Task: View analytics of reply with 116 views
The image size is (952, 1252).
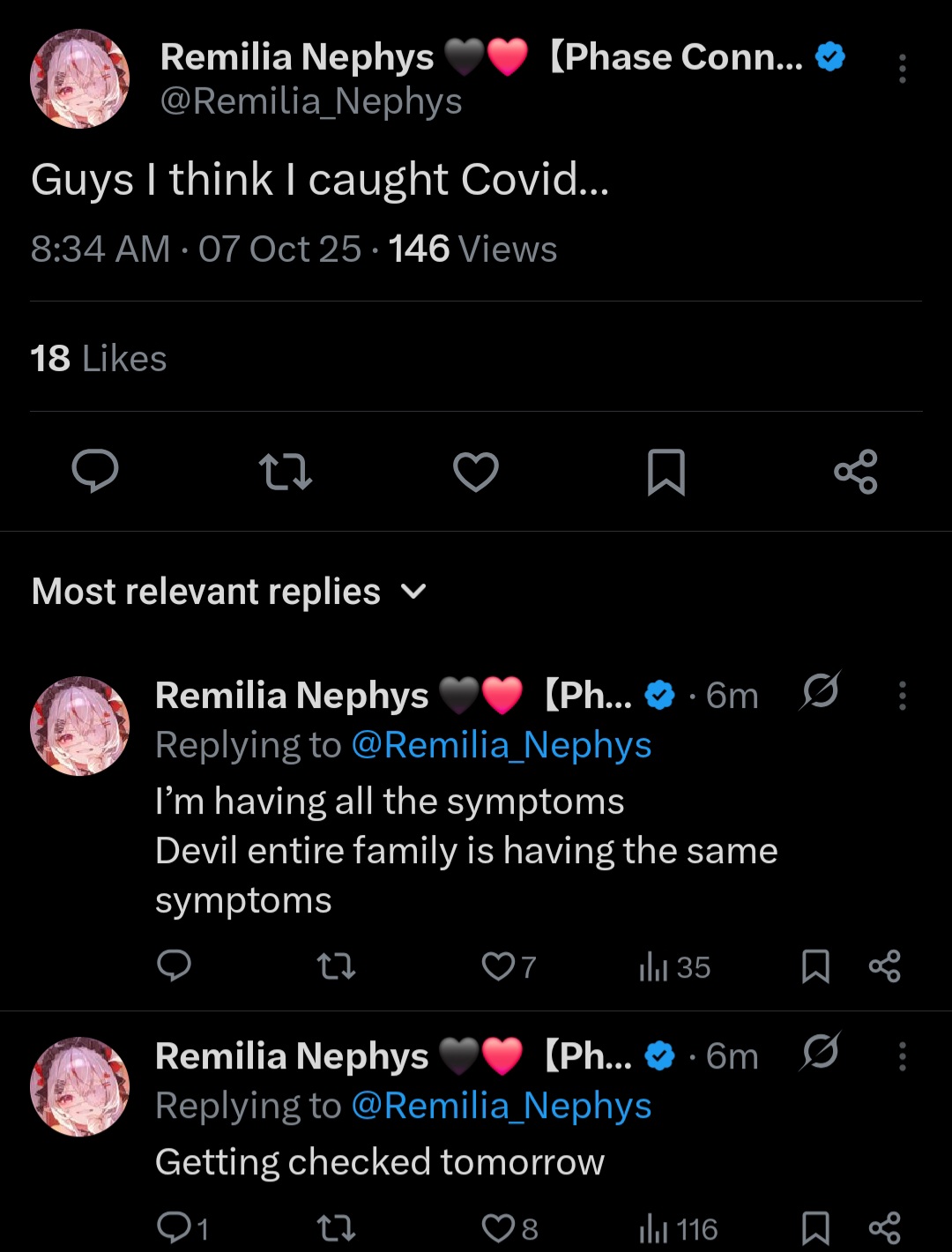Action: coord(678,1228)
